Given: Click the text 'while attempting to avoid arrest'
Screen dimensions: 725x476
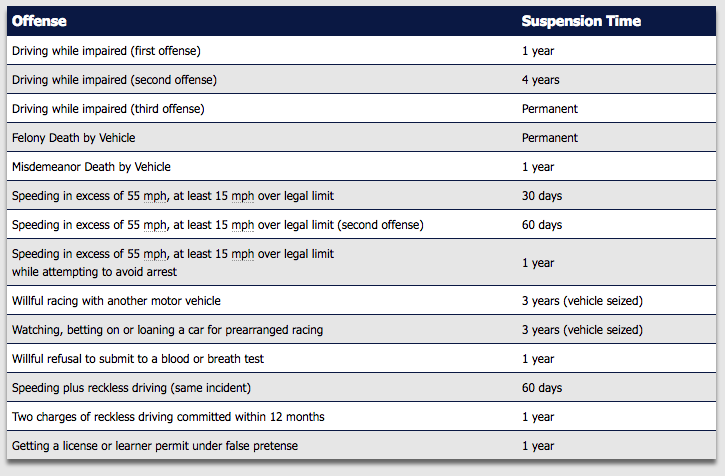Looking at the screenshot, I should (x=95, y=271).
